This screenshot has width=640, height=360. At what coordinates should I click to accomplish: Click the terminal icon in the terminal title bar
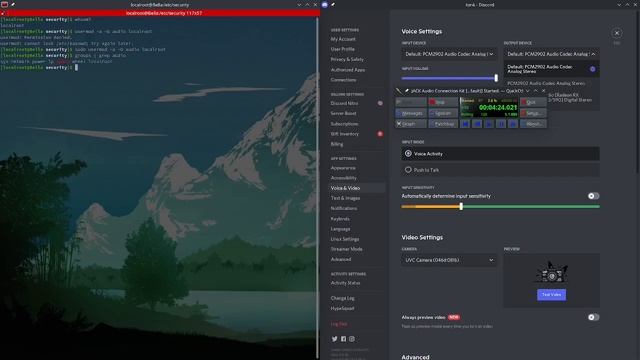(4, 4)
